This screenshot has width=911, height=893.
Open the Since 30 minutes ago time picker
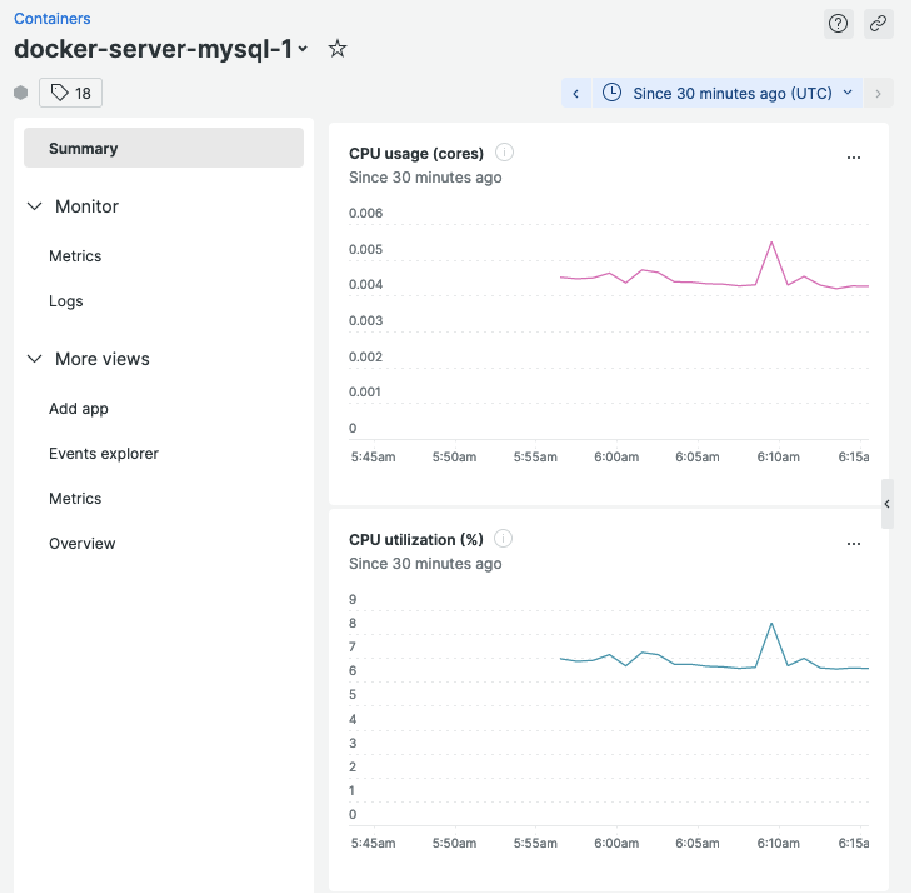(x=727, y=94)
